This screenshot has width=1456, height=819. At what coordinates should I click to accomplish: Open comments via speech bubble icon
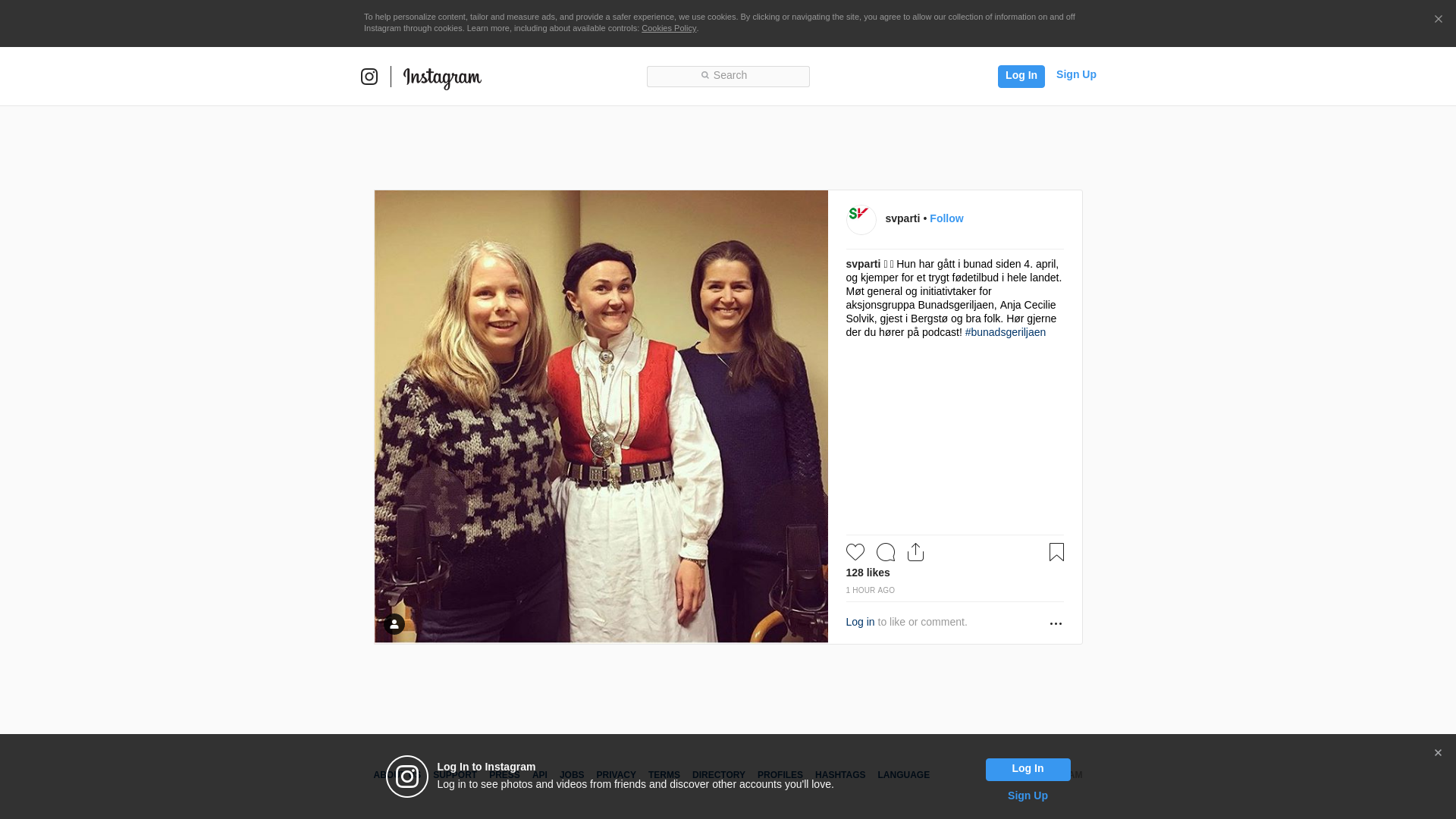point(886,552)
